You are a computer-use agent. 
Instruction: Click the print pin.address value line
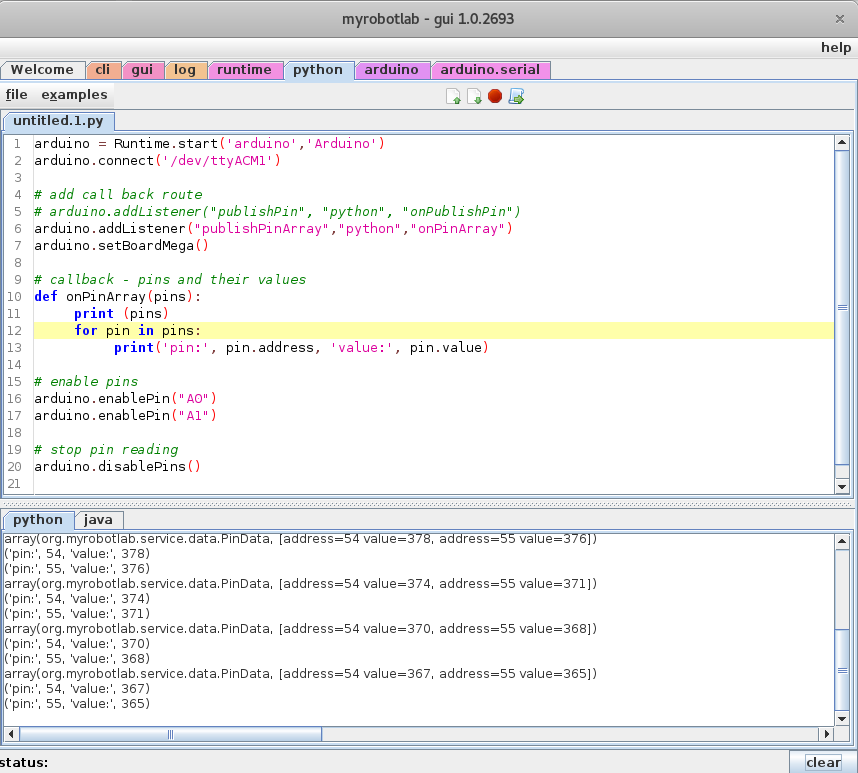(301, 347)
